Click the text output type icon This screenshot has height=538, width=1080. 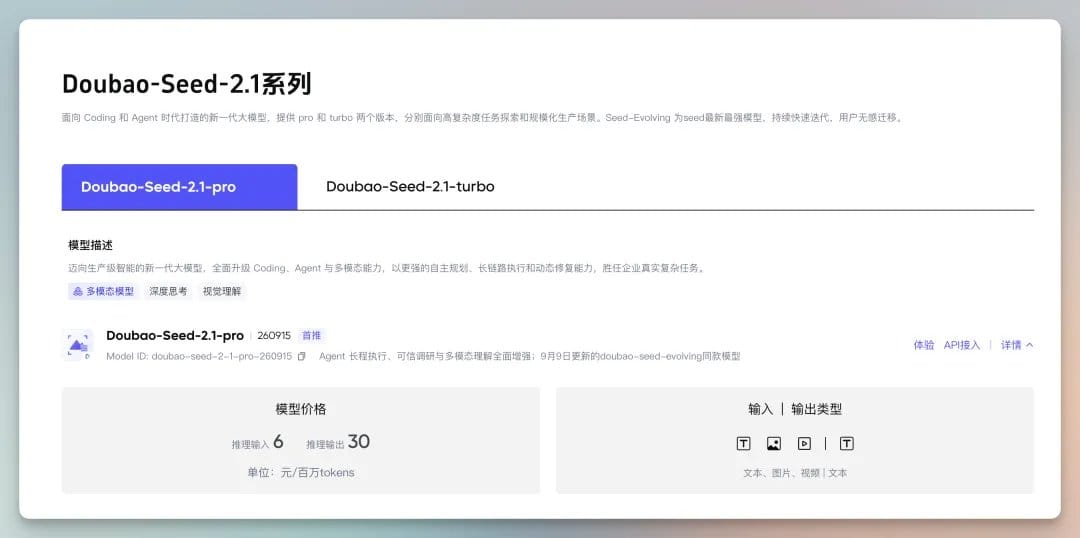[847, 444]
